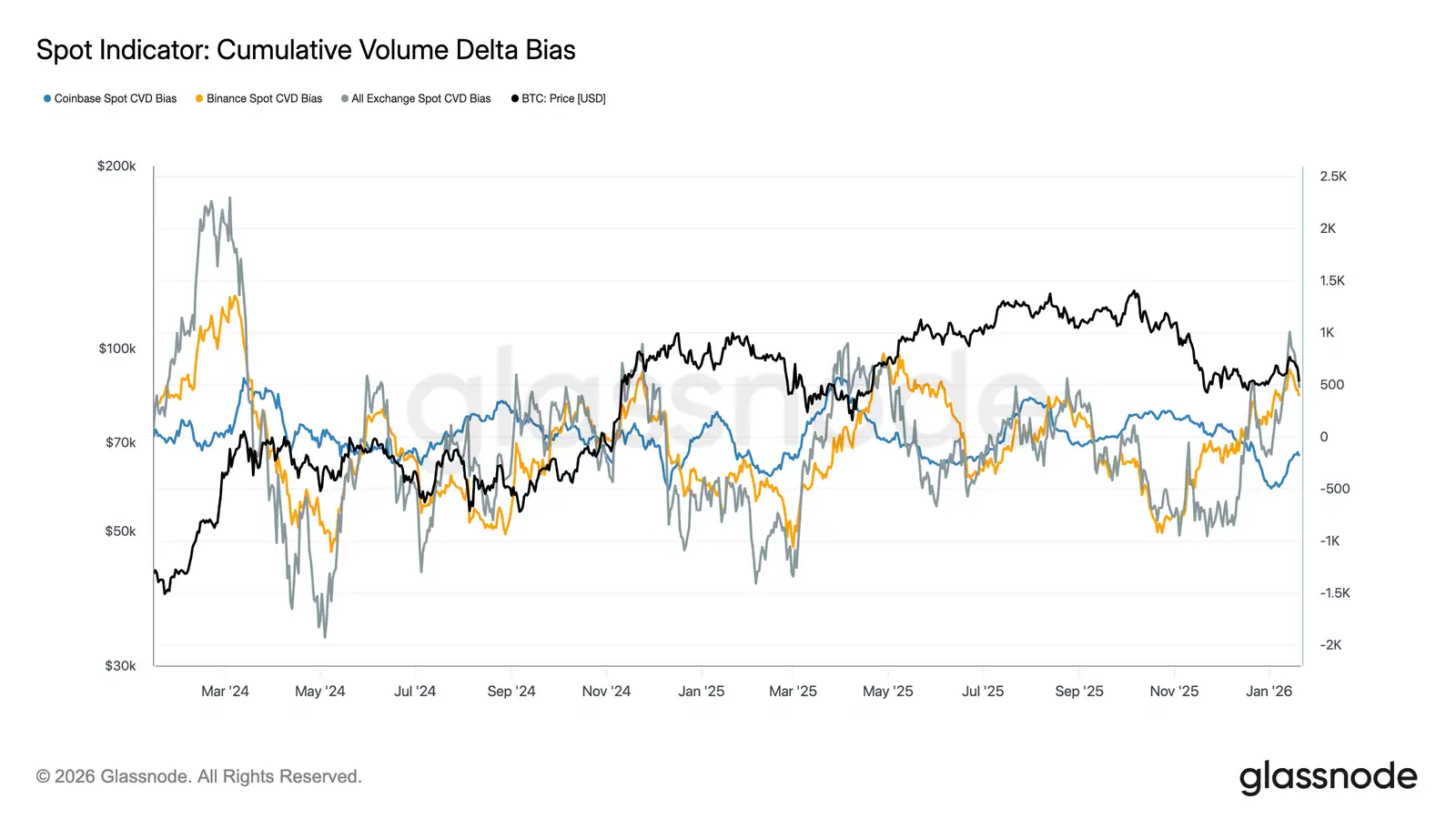Click the chart title Cumulative Volume Delta Bias
Viewport: 1456px width, 819px height.
306,50
